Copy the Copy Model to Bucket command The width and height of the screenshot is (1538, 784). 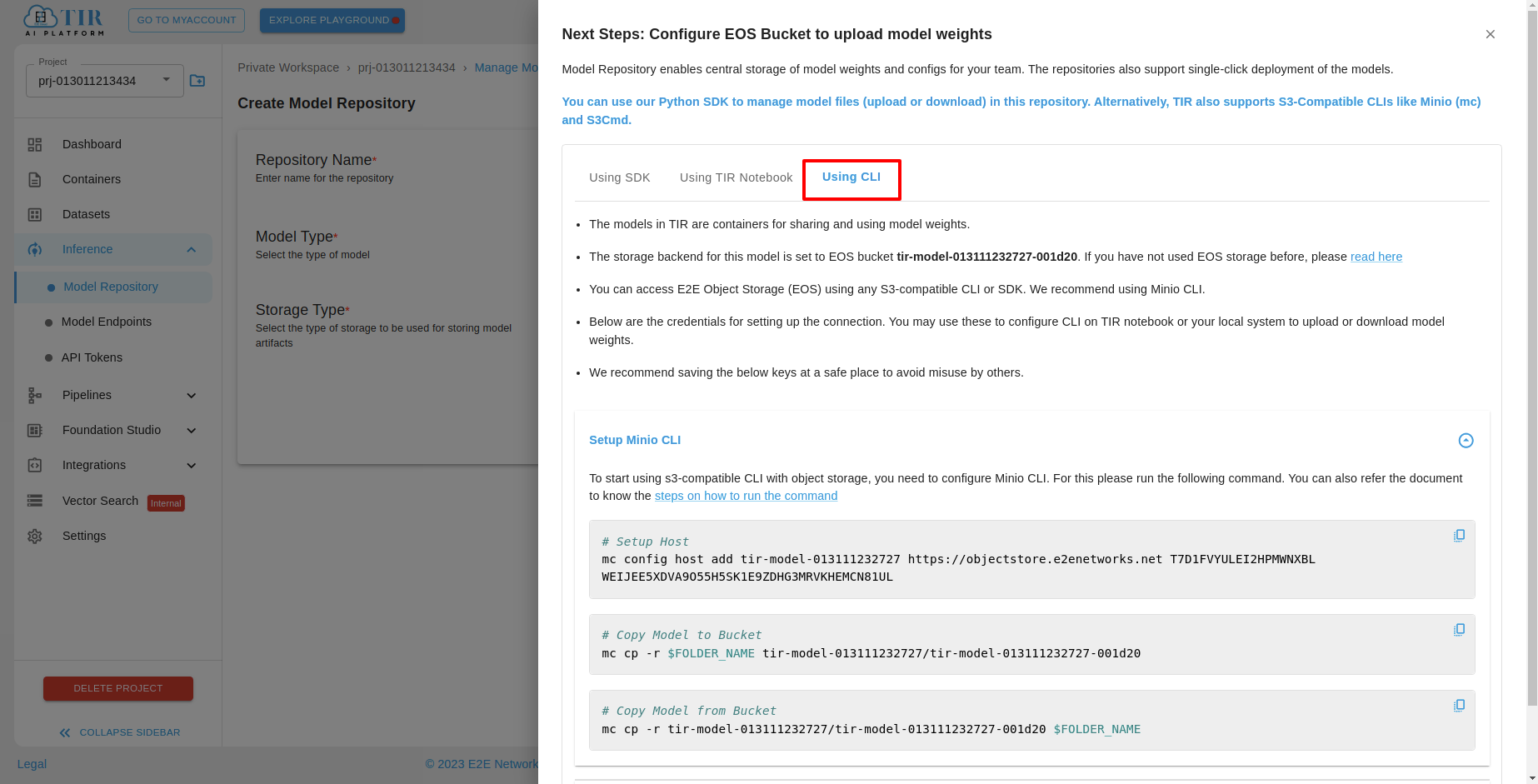[1459, 630]
